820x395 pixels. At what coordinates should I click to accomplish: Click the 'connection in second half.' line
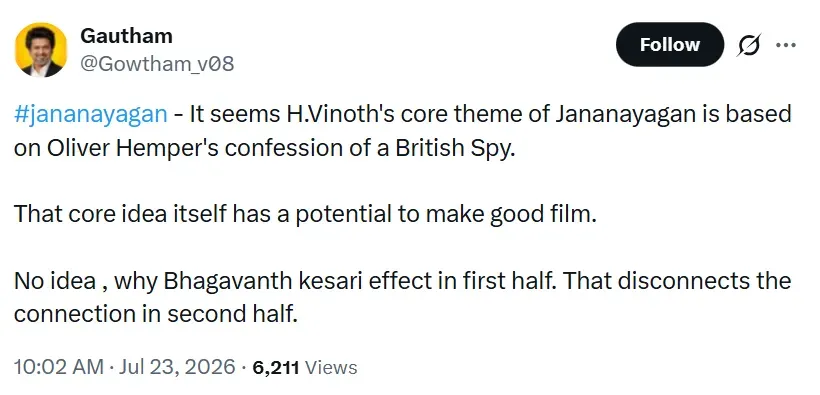(156, 314)
